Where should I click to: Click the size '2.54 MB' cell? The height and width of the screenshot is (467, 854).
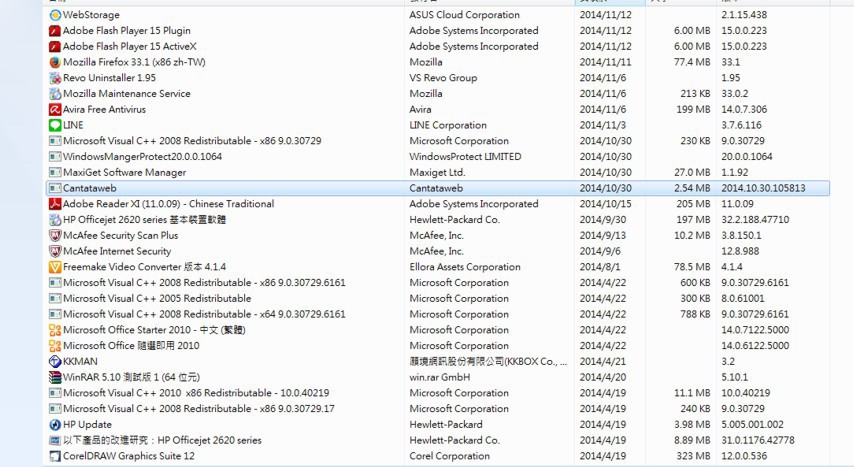pos(692,188)
